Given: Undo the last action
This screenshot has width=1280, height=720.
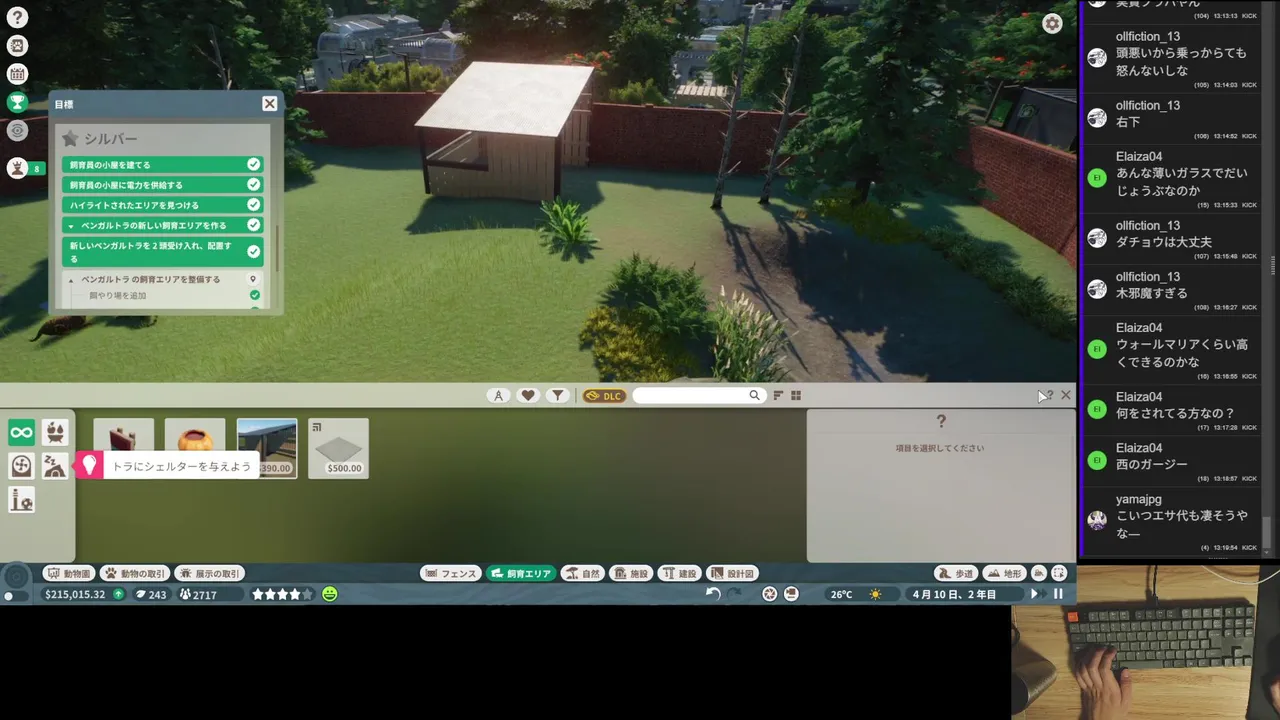Looking at the screenshot, I should [x=713, y=594].
